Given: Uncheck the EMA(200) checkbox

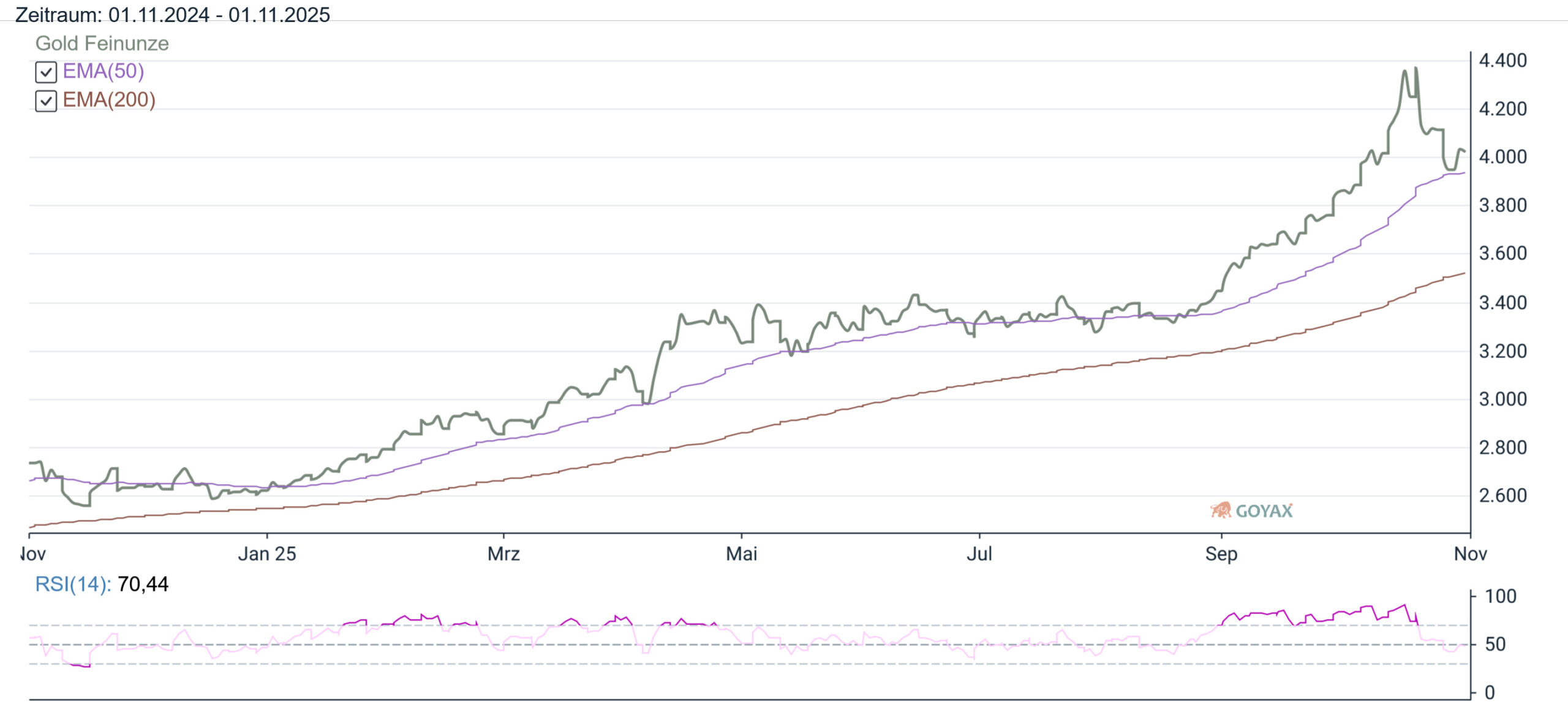Looking at the screenshot, I should pyautogui.click(x=46, y=101).
